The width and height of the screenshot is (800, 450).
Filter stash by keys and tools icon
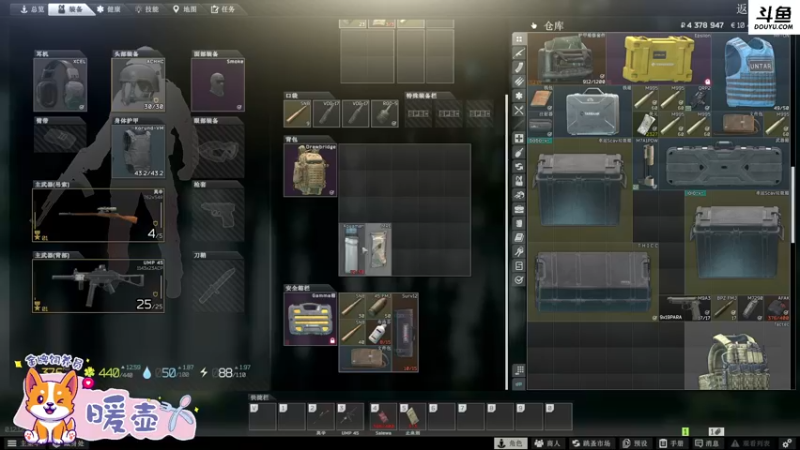point(519,252)
